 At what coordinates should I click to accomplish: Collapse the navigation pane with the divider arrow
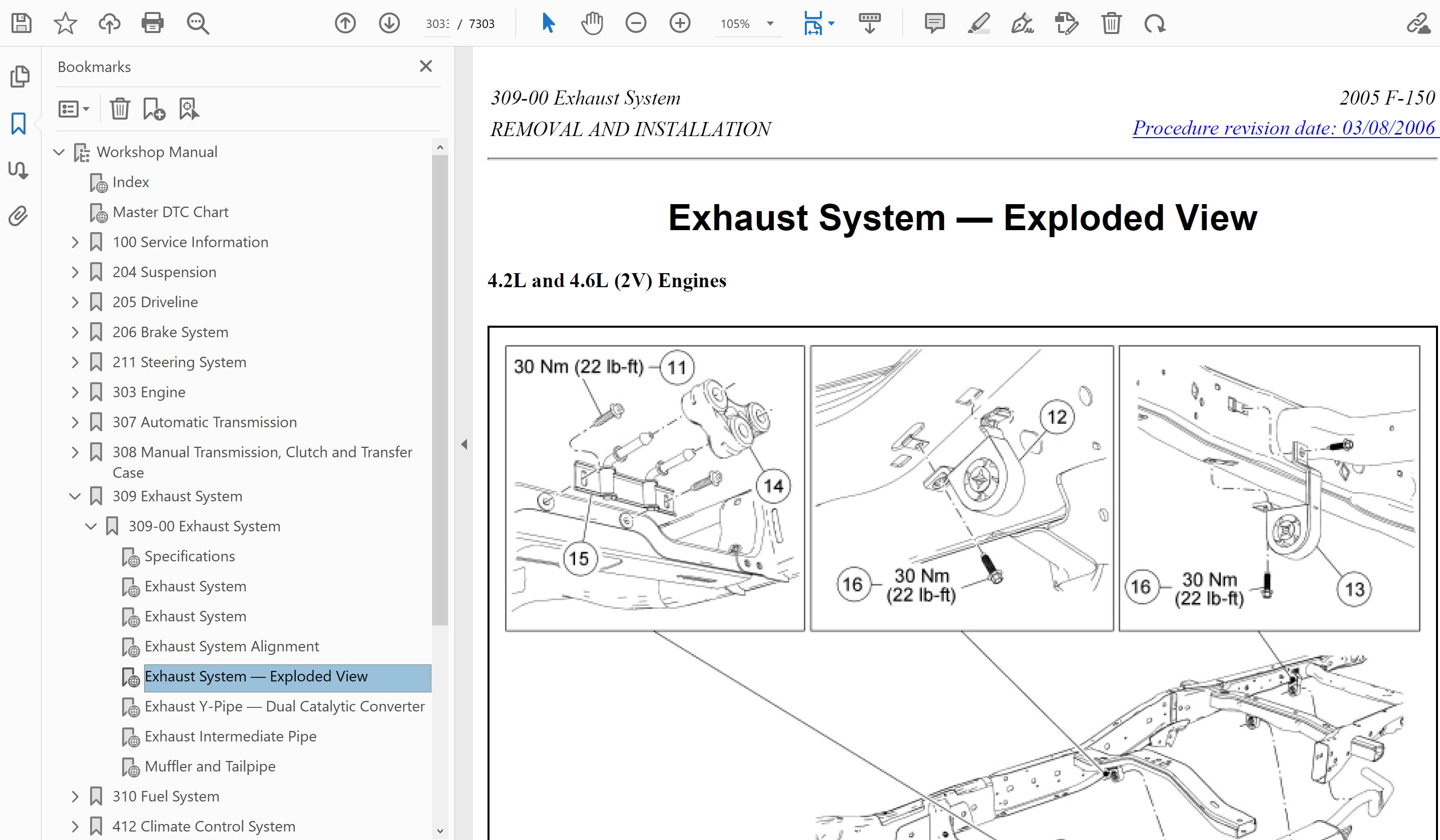[x=464, y=444]
